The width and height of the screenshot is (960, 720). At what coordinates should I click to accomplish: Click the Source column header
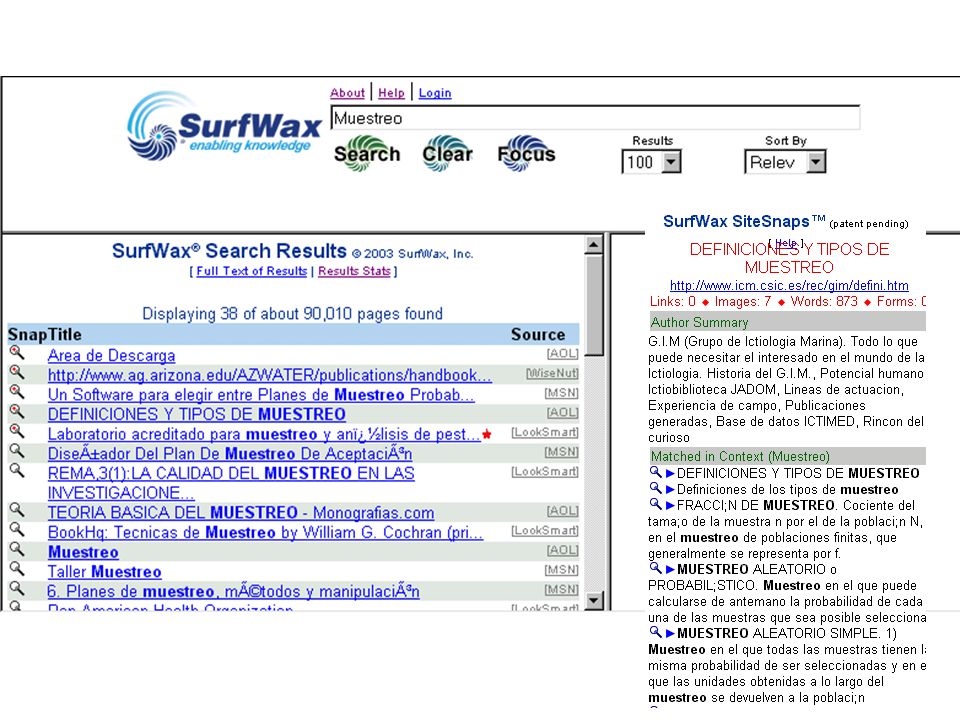(538, 334)
